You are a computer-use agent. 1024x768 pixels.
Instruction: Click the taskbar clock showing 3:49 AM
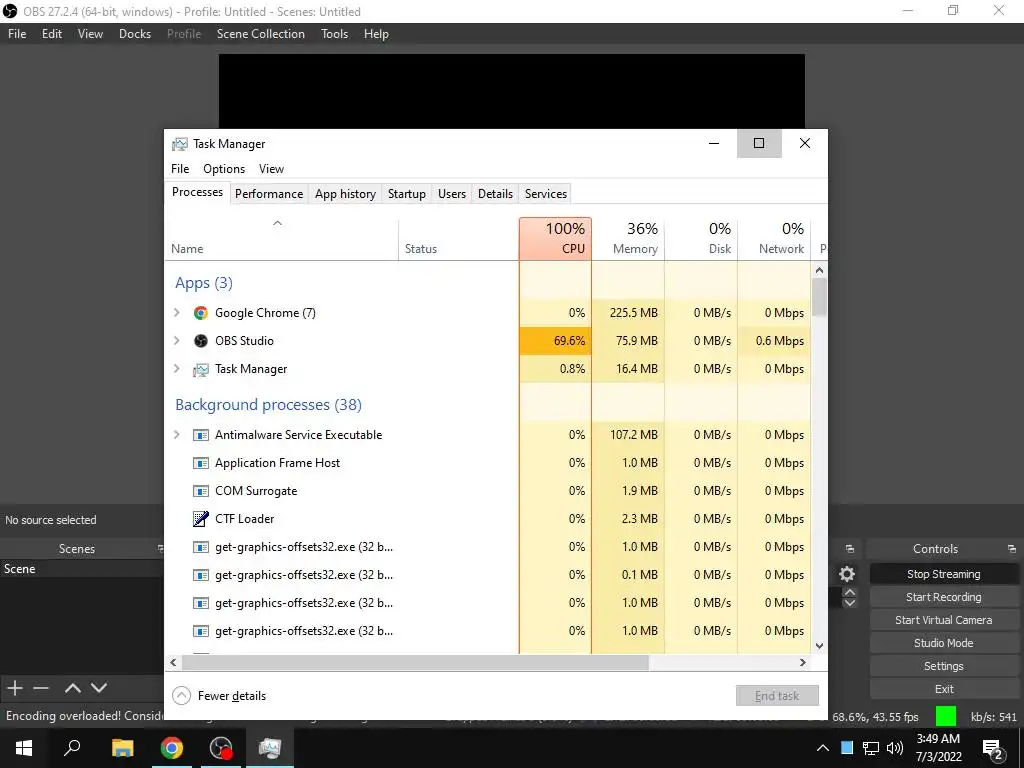point(938,748)
